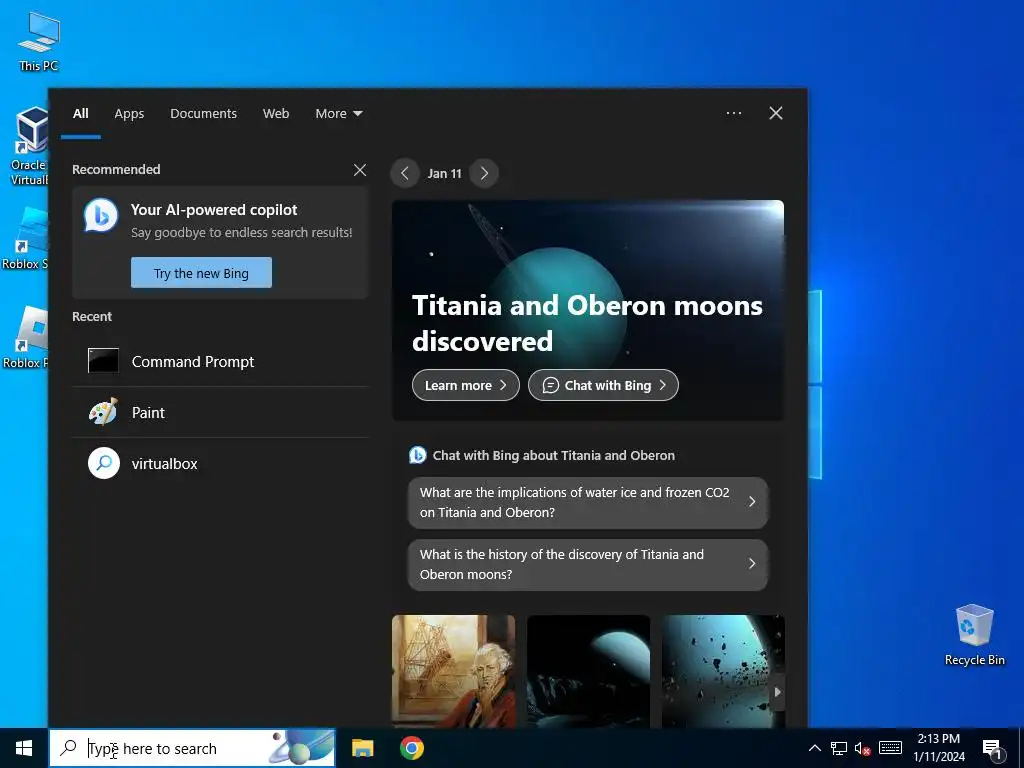Image resolution: width=1024 pixels, height=768 pixels.
Task: Click the Bing copilot logo
Action: [x=101, y=216]
